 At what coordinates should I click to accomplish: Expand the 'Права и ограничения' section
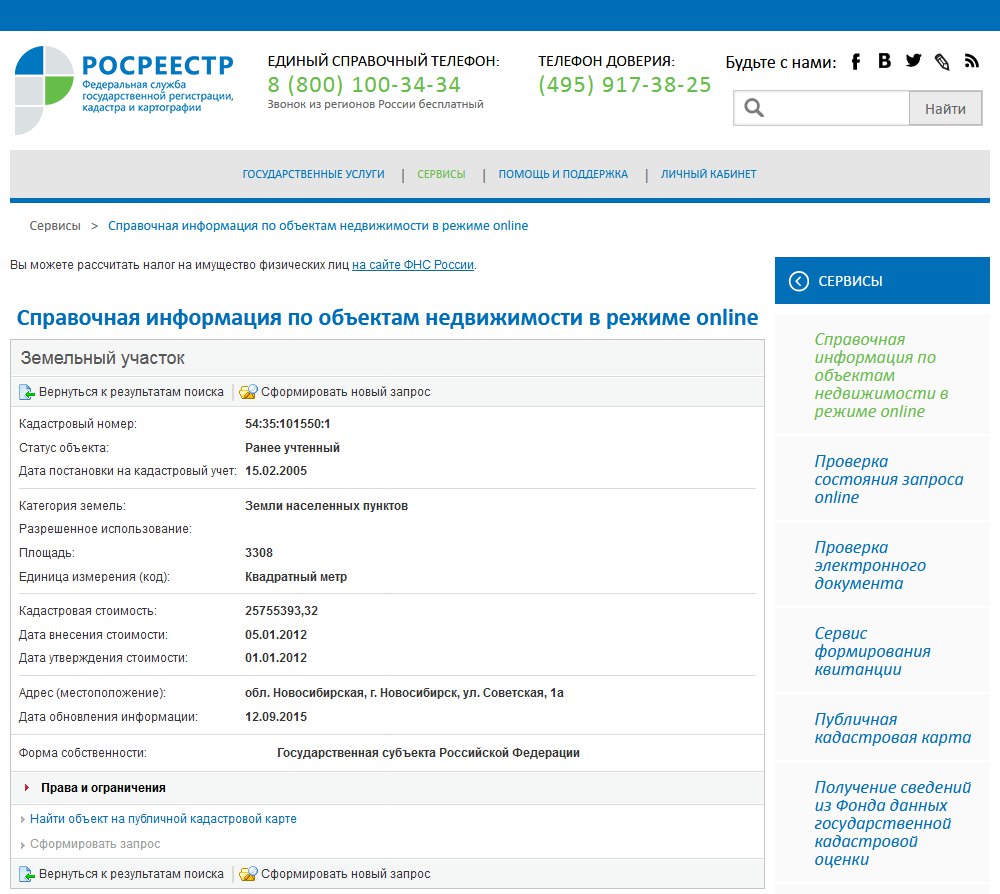tap(103, 788)
